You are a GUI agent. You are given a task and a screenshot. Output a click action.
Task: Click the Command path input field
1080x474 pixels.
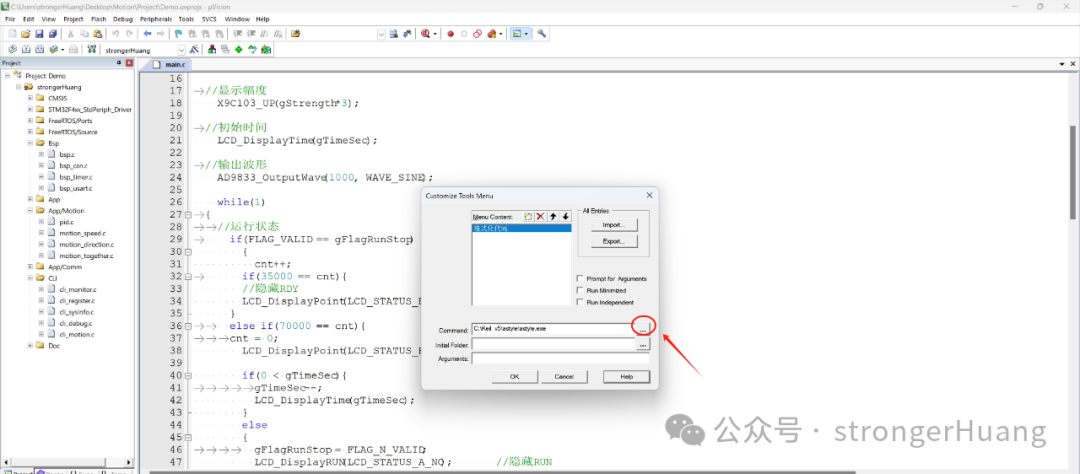coord(552,329)
